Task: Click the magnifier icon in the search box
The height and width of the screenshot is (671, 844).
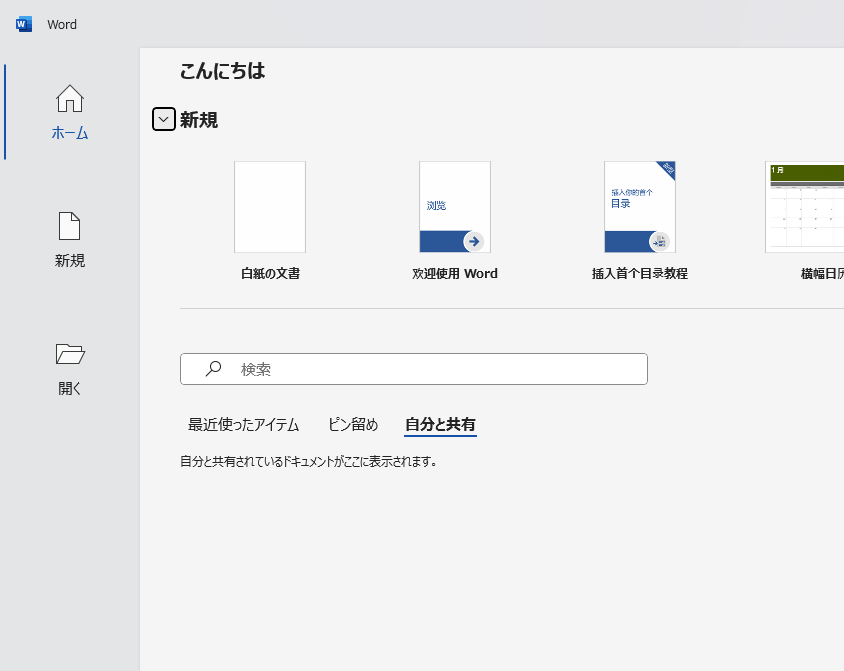Action: coord(213,369)
